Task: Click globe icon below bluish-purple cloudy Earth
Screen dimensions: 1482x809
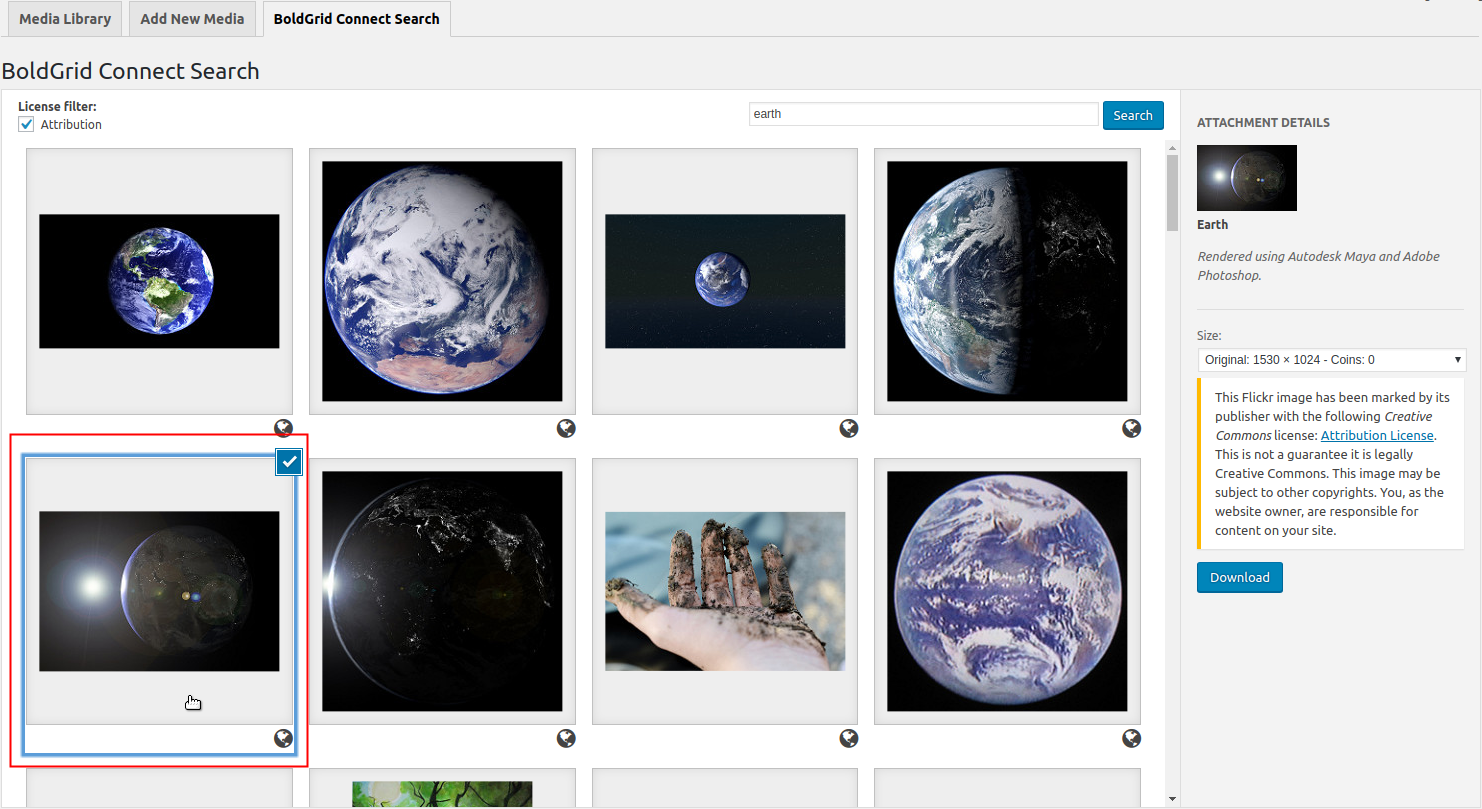Action: [1131, 739]
